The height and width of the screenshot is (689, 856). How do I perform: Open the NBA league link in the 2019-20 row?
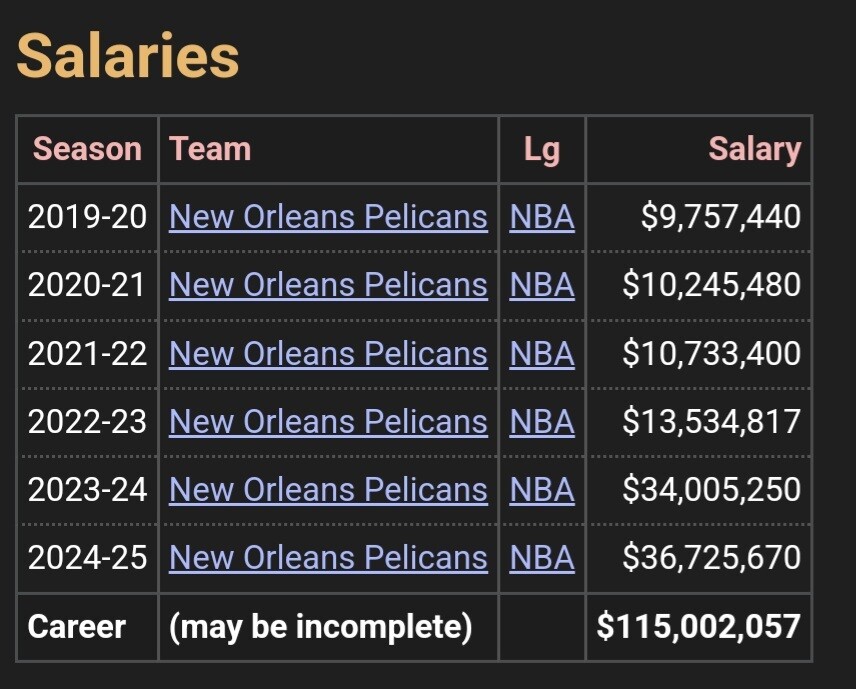pyautogui.click(x=542, y=217)
